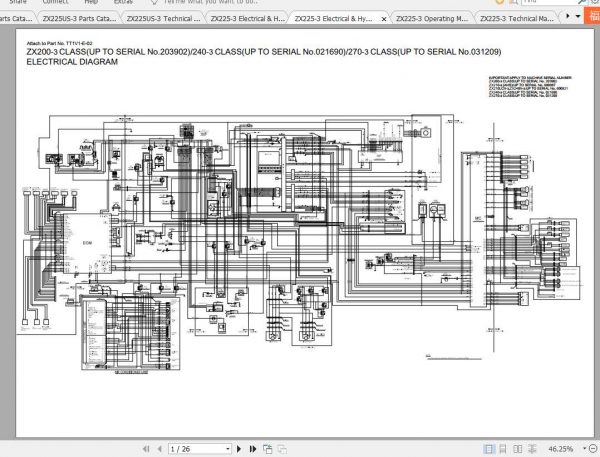Click the Find search field
This screenshot has height=457, width=600.
pos(549,2)
